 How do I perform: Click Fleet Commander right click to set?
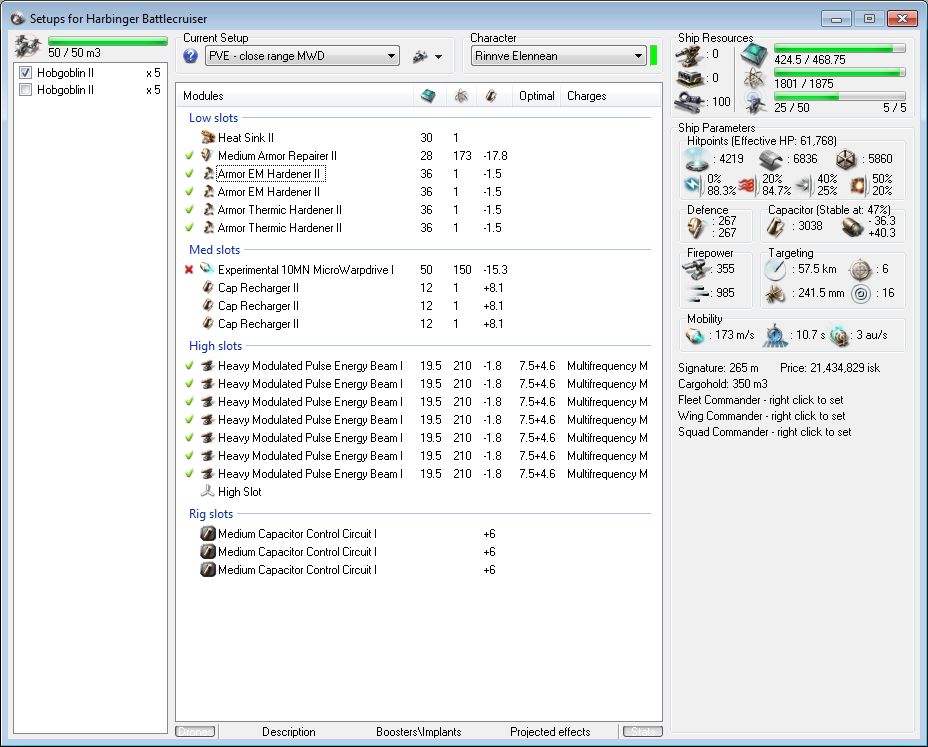(x=761, y=400)
